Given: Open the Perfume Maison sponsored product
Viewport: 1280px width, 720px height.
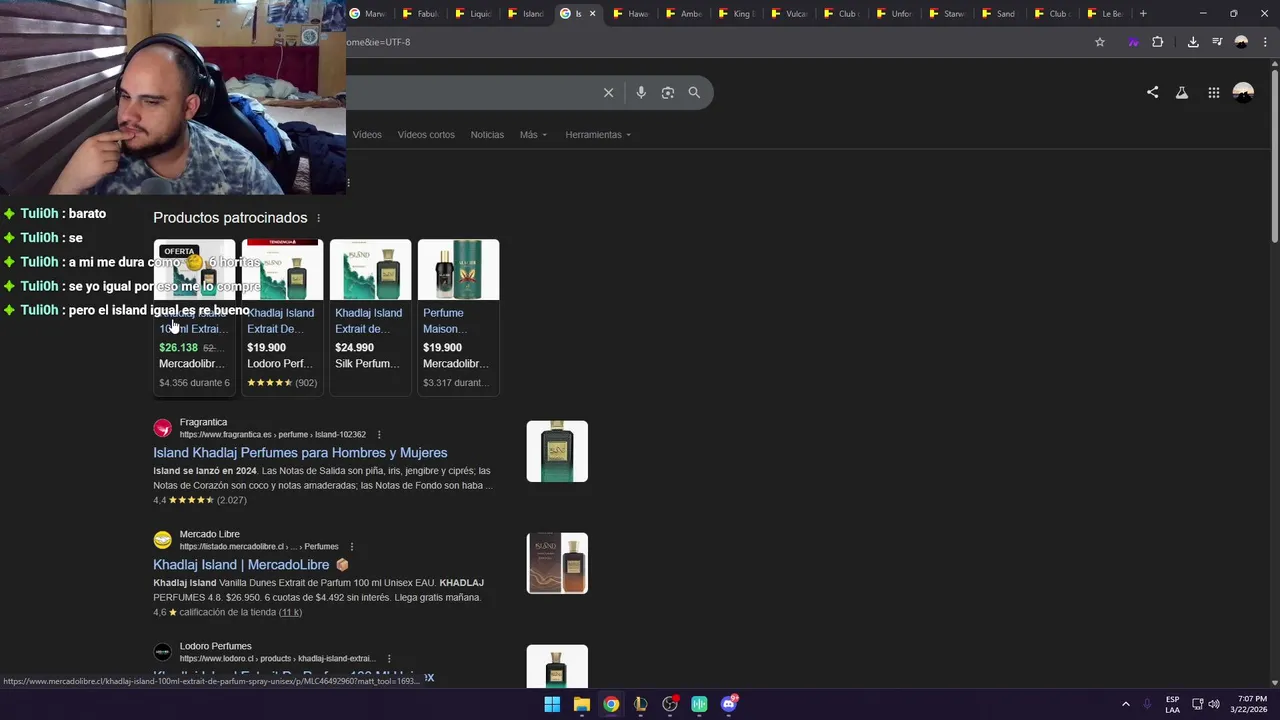Looking at the screenshot, I should pos(458,317).
